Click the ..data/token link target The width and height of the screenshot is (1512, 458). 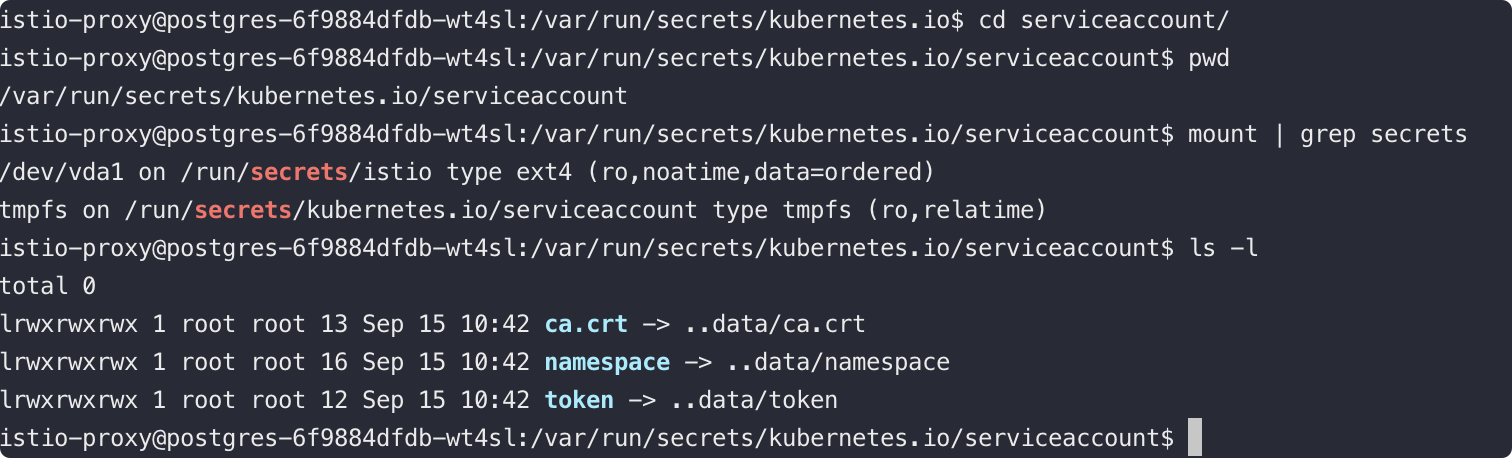pos(754,400)
